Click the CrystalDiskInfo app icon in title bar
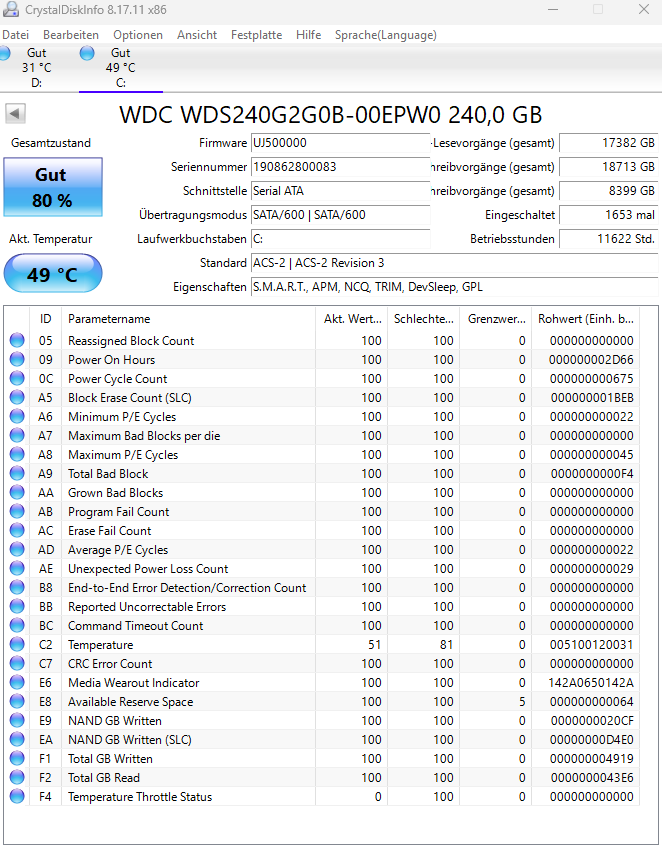 [x=11, y=9]
